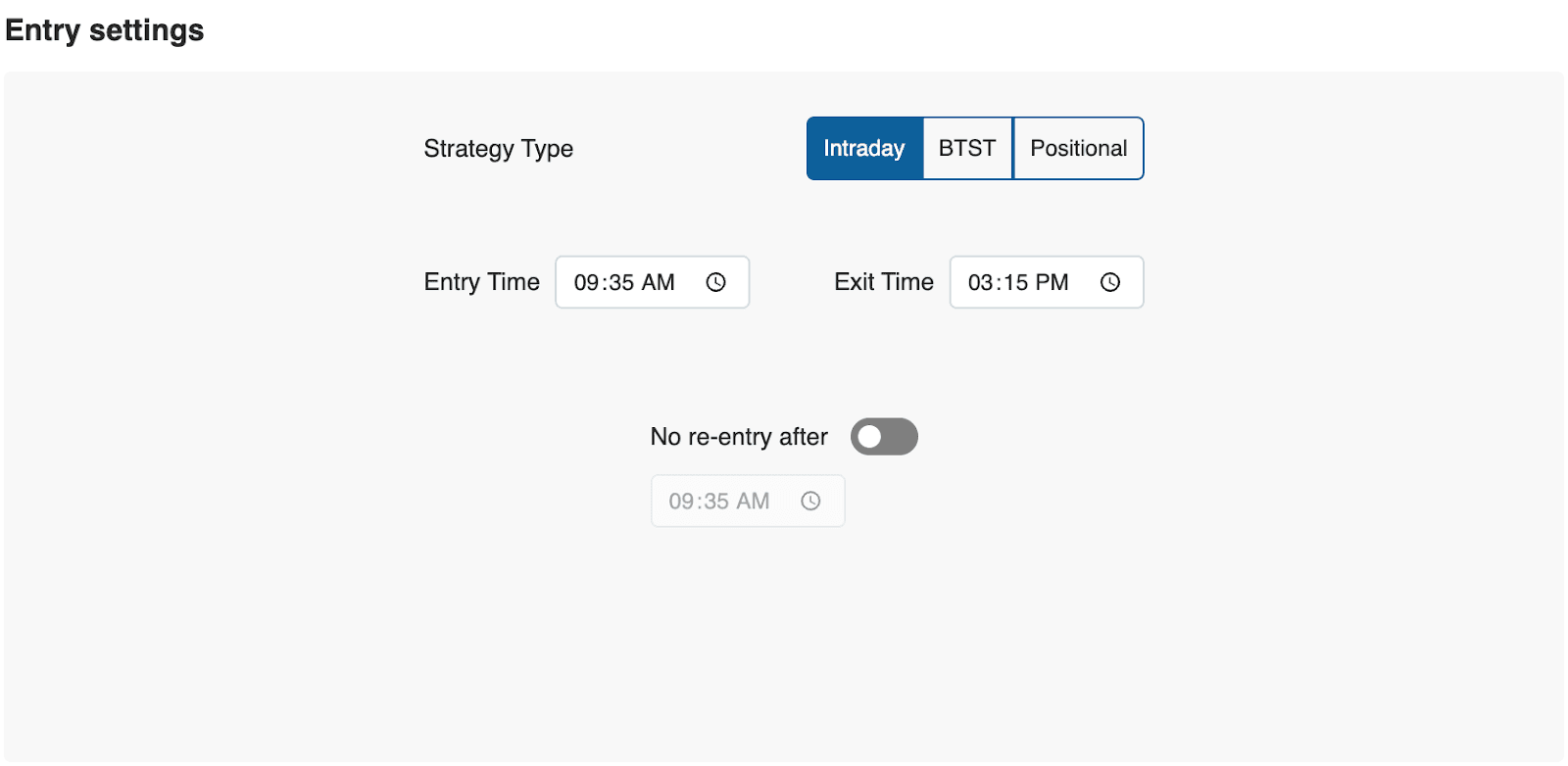Image resolution: width=1568 pixels, height=766 pixels.
Task: Click the hour value in Exit Time
Action: tap(981, 283)
